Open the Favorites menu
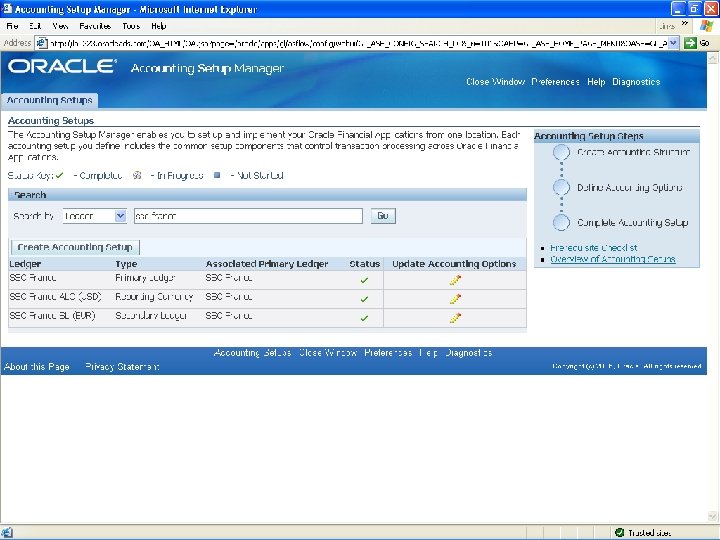Screen dimensions: 720x540 pyautogui.click(x=95, y=26)
